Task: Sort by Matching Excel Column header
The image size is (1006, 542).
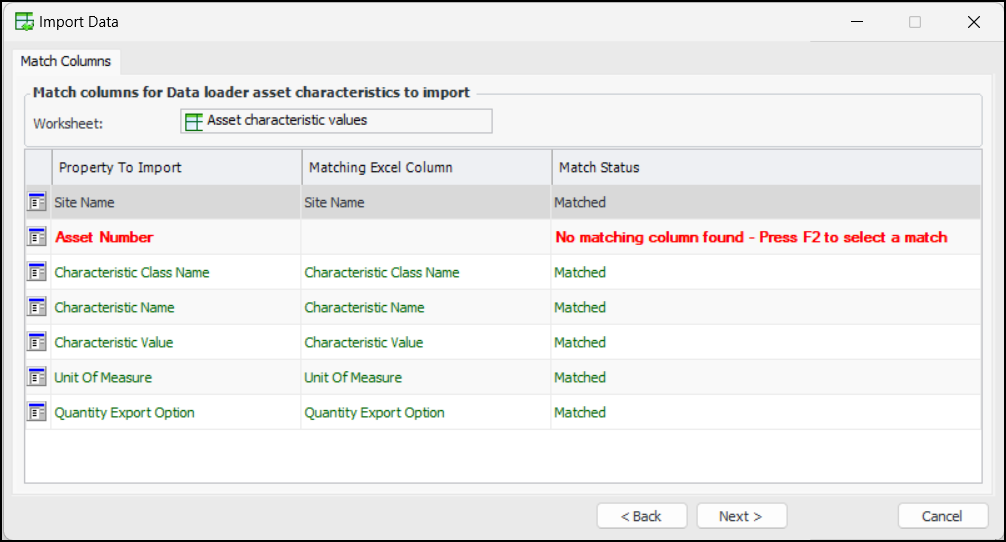Action: click(x=426, y=167)
